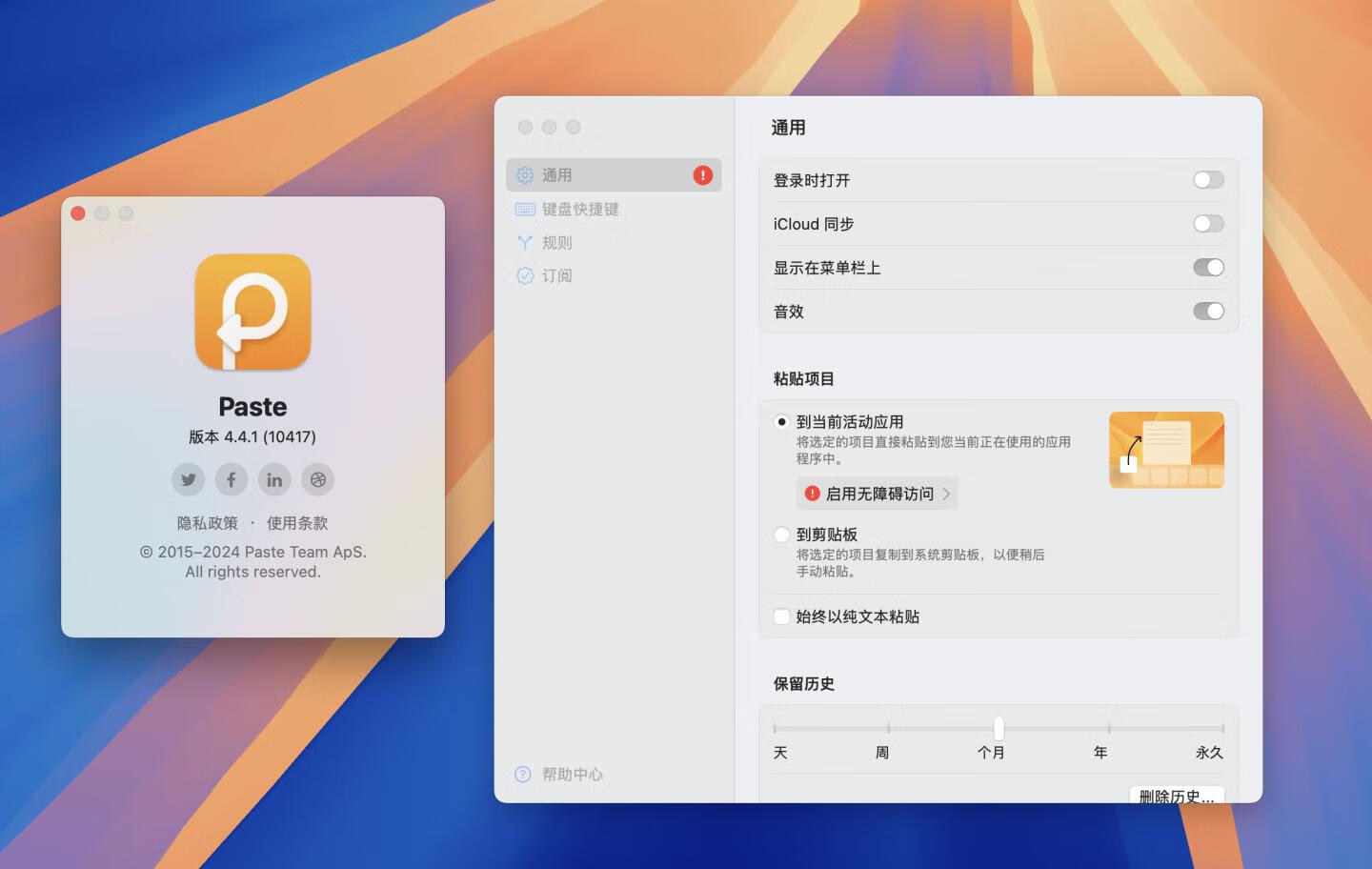Enable the 登录时打开 toggle
Image resolution: width=1372 pixels, height=869 pixels.
point(1207,179)
